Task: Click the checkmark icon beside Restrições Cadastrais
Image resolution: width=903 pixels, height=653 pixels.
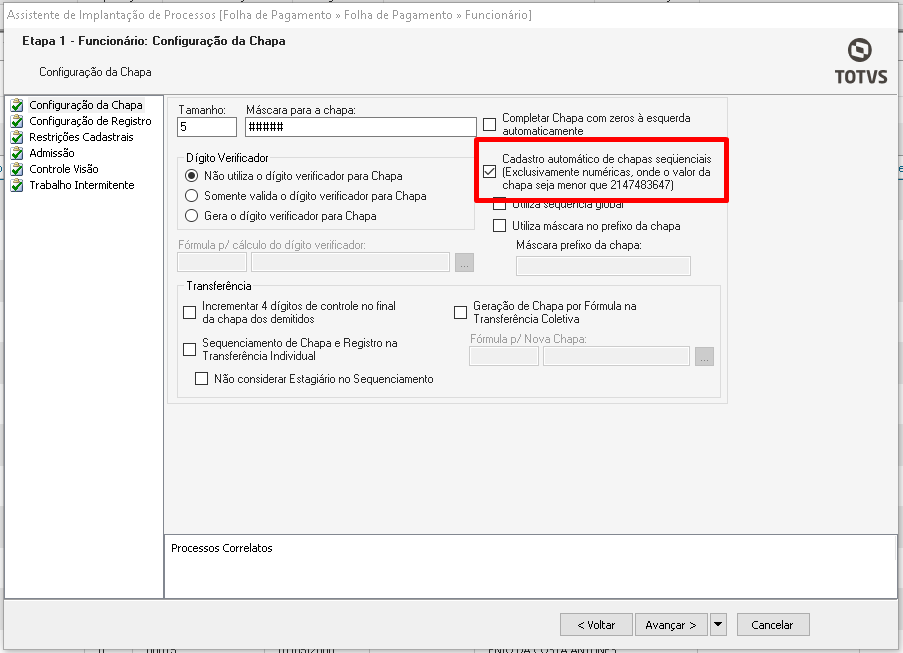Action: click(17, 137)
